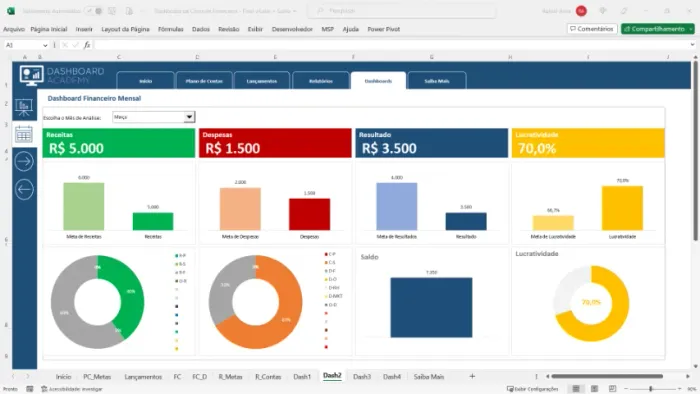Add a new sheet with plus icon
The width and height of the screenshot is (700, 394).
pos(472,377)
